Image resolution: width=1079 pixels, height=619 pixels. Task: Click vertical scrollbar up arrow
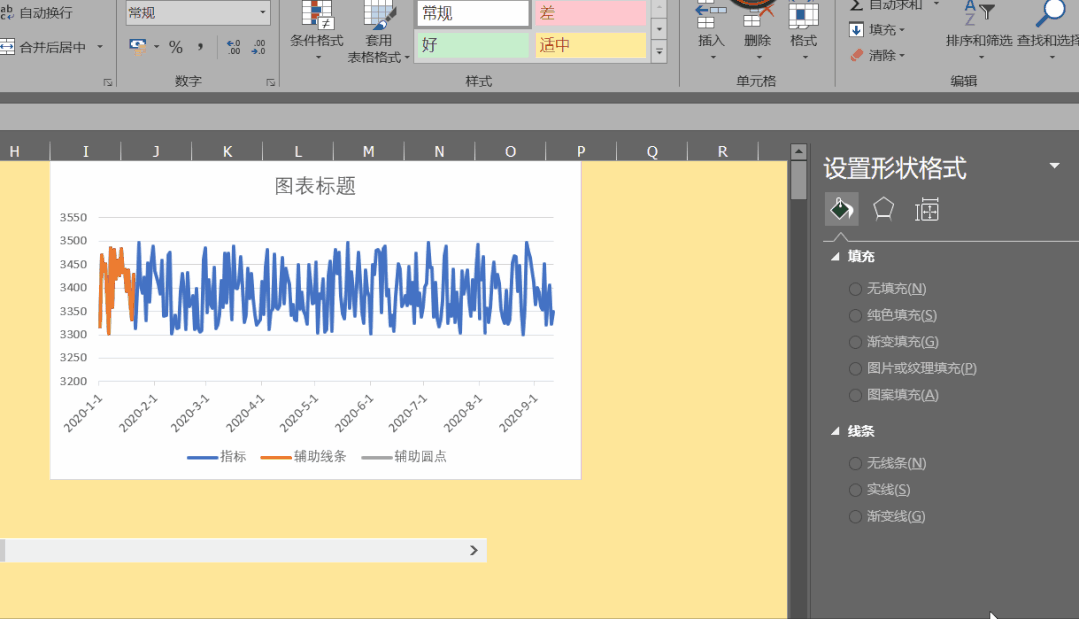pos(798,151)
